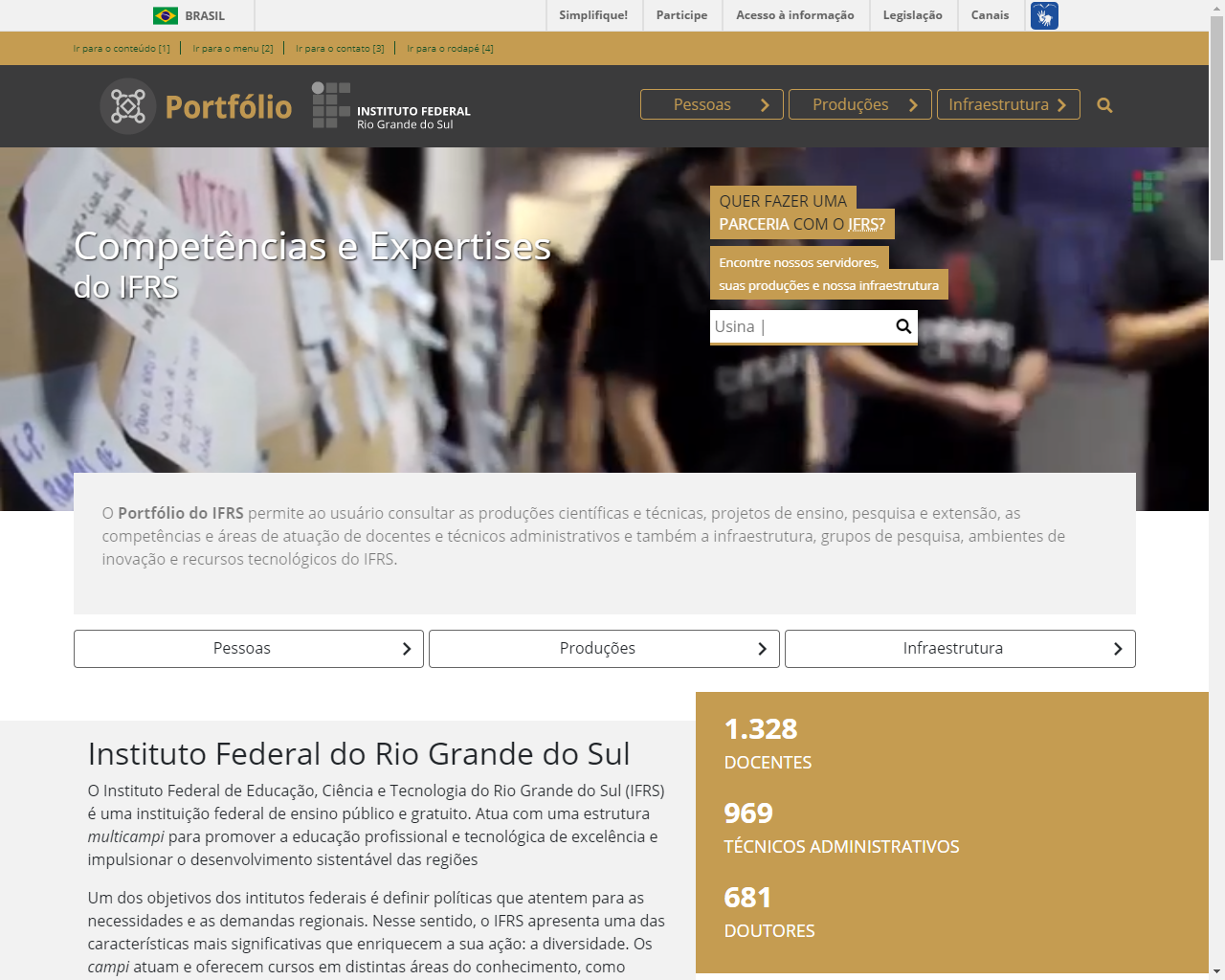Click the Portfólio circular logo icon
Viewport: 1225px width, 980px height.
click(128, 106)
